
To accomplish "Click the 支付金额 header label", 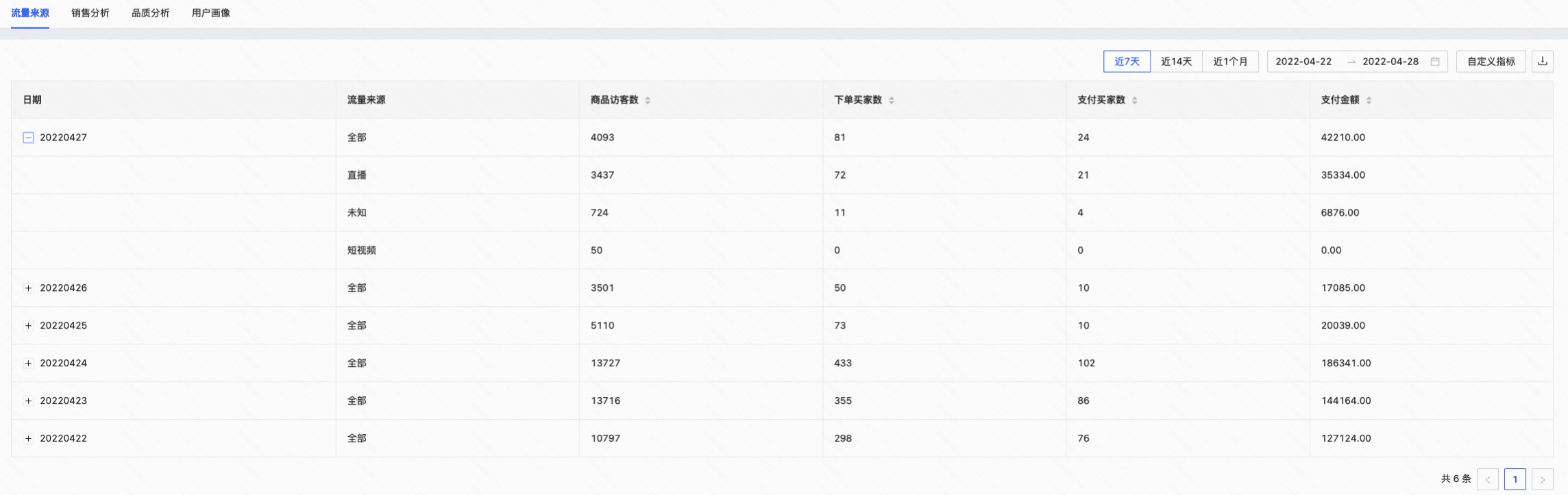I will click(x=1340, y=100).
